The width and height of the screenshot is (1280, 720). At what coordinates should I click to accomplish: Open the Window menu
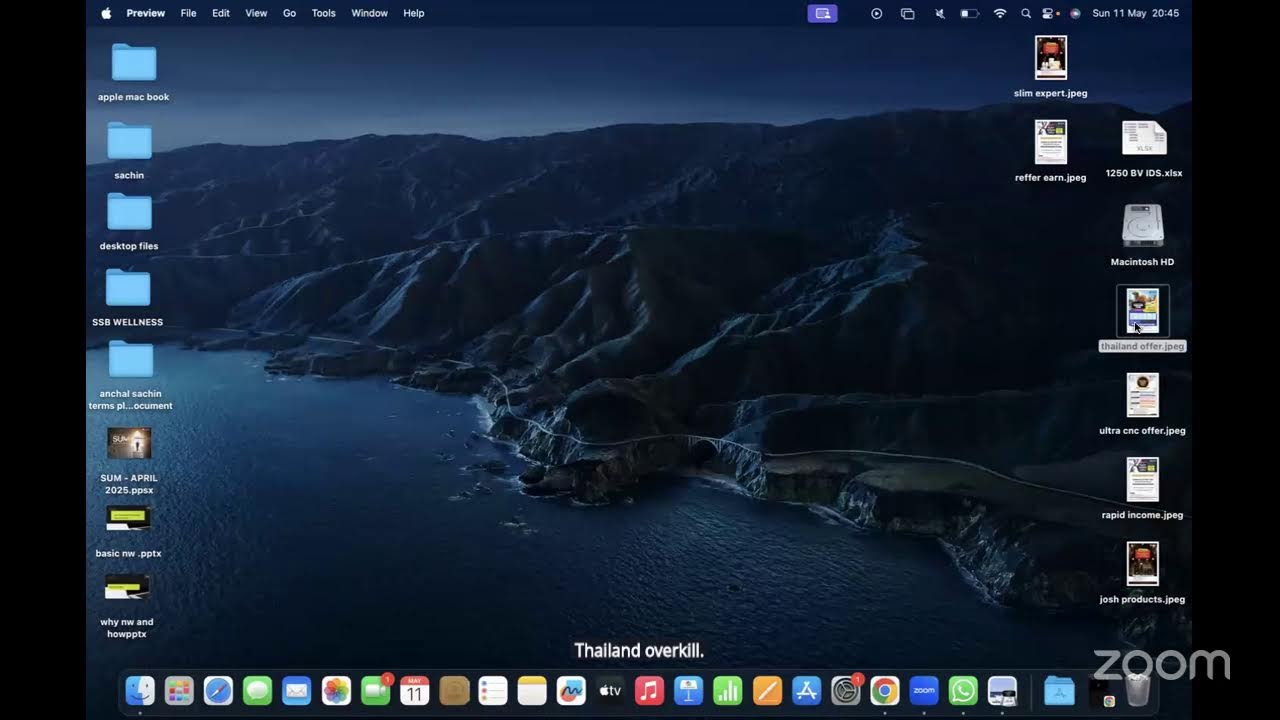click(x=369, y=13)
